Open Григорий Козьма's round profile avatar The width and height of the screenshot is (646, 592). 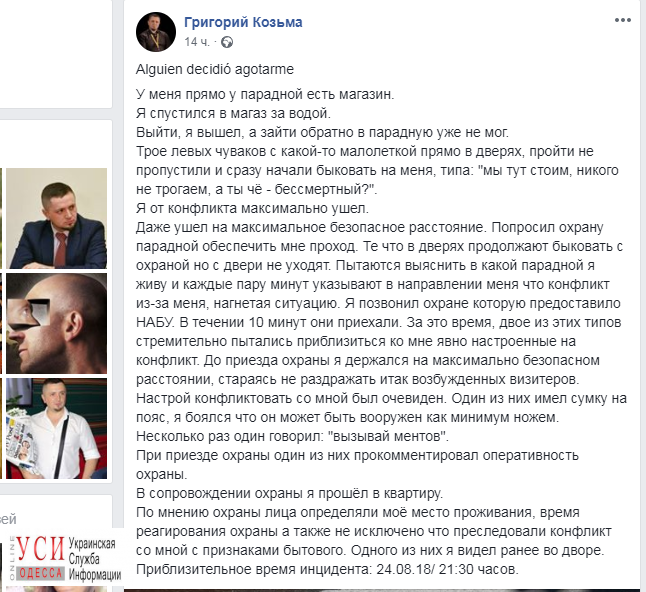point(156,32)
